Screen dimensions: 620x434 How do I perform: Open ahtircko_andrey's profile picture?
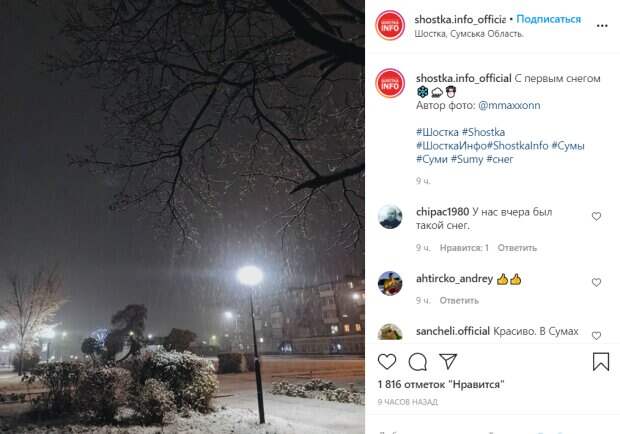(390, 283)
